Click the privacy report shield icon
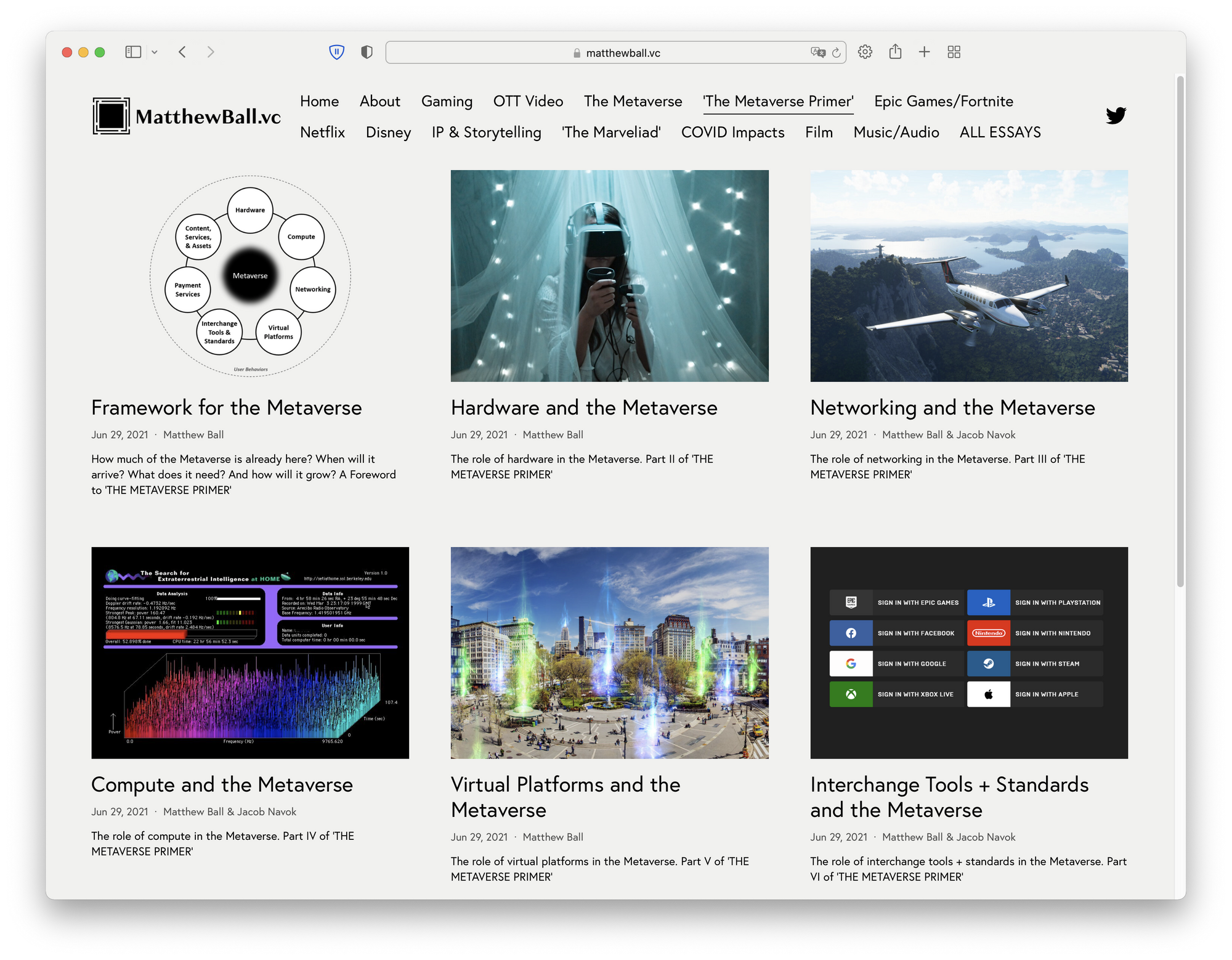This screenshot has height=960, width=1232. pos(367,52)
